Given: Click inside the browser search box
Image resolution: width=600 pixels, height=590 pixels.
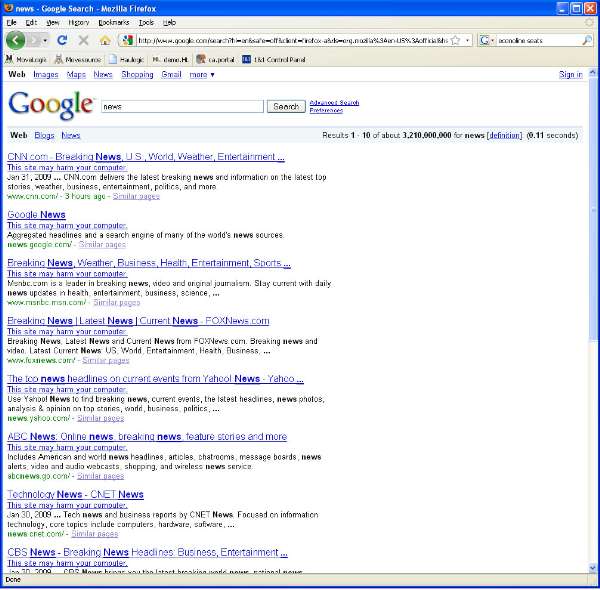Looking at the screenshot, I should pyautogui.click(x=538, y=40).
